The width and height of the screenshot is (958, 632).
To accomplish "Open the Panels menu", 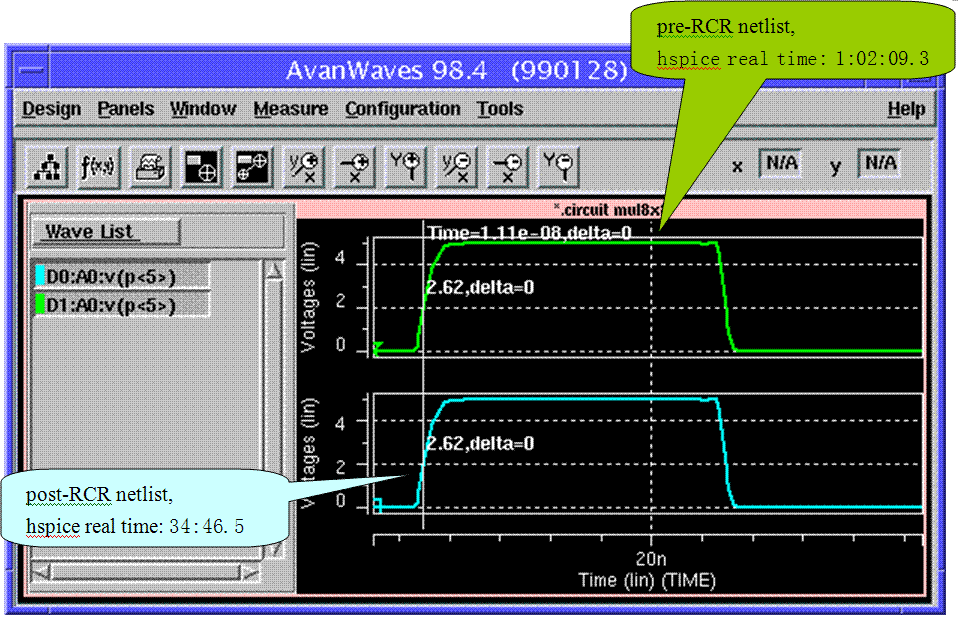I will [126, 109].
